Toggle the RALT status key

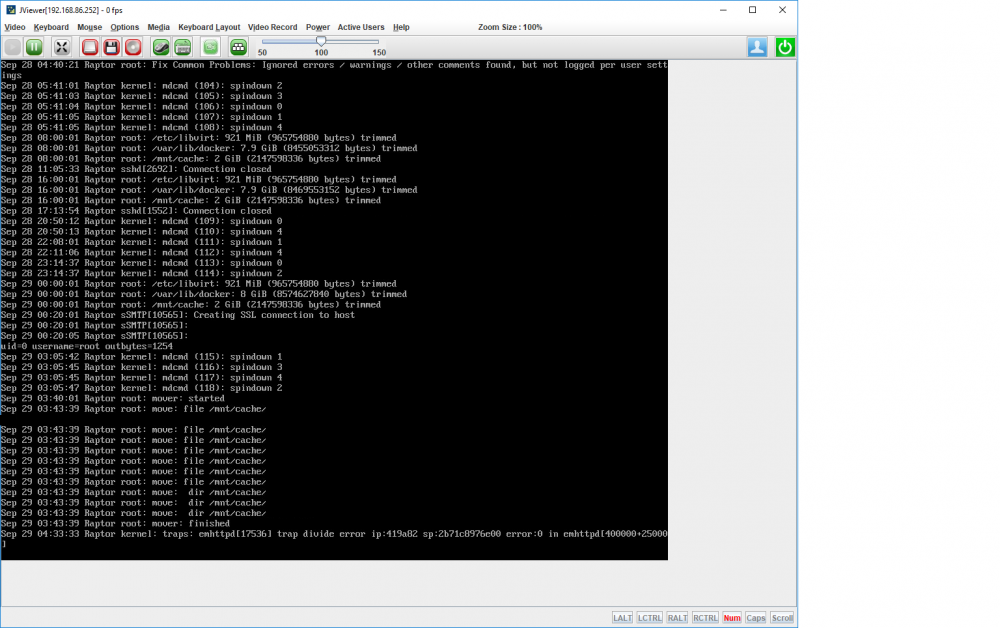point(677,618)
